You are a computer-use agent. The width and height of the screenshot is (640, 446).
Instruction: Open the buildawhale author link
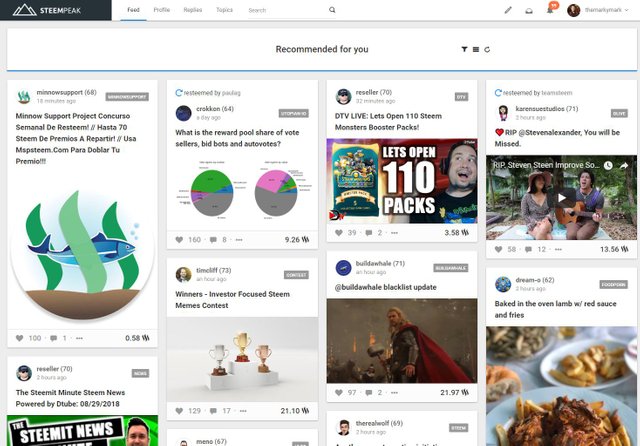[x=373, y=263]
